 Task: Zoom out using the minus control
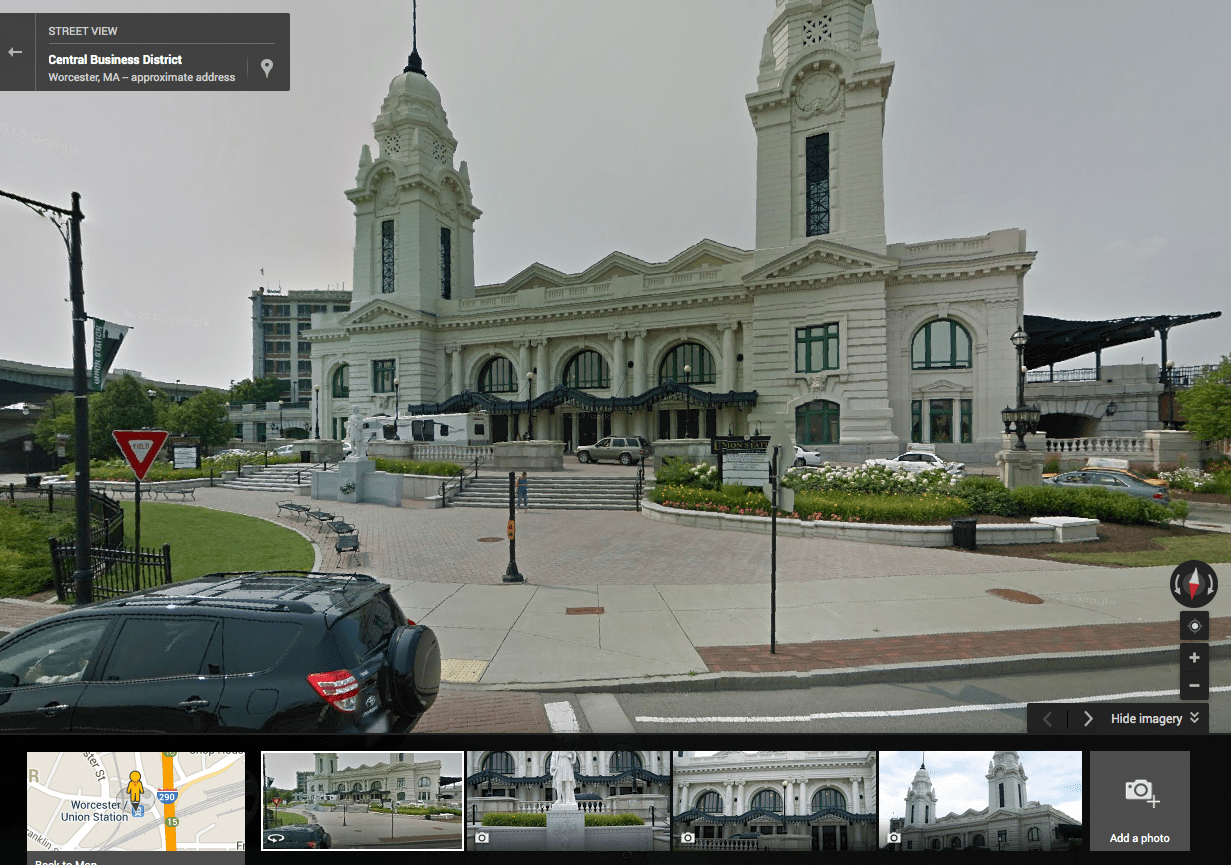(x=1194, y=685)
